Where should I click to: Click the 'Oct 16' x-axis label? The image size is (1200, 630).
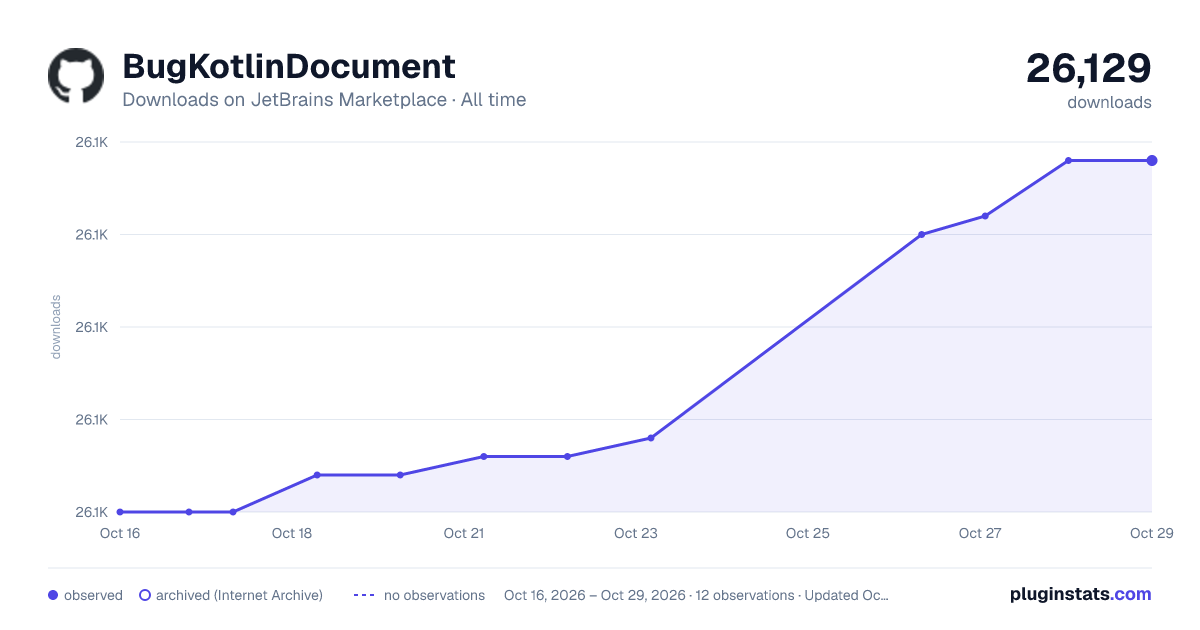click(119, 533)
